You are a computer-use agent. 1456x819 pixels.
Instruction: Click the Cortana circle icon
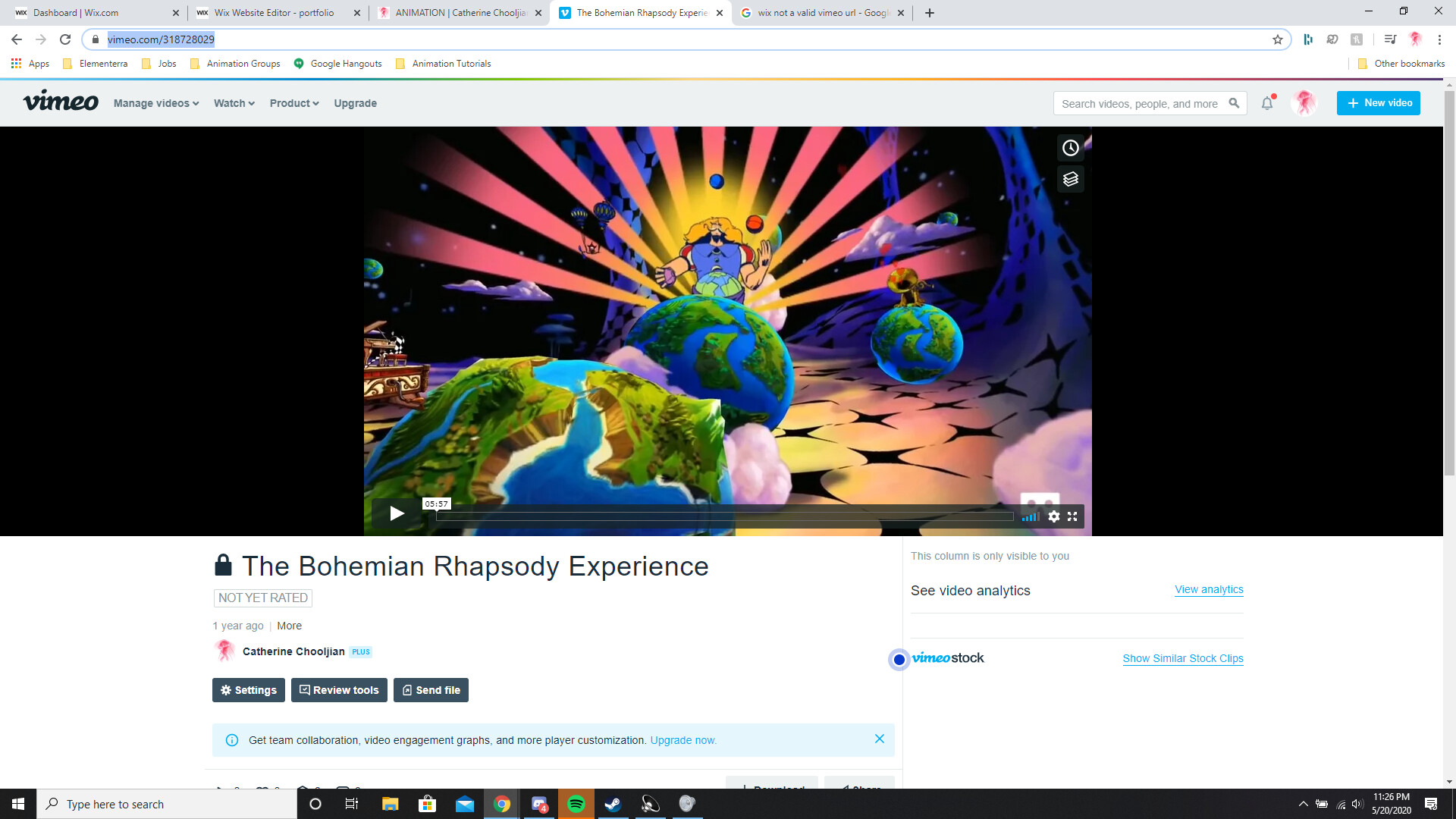[x=315, y=804]
